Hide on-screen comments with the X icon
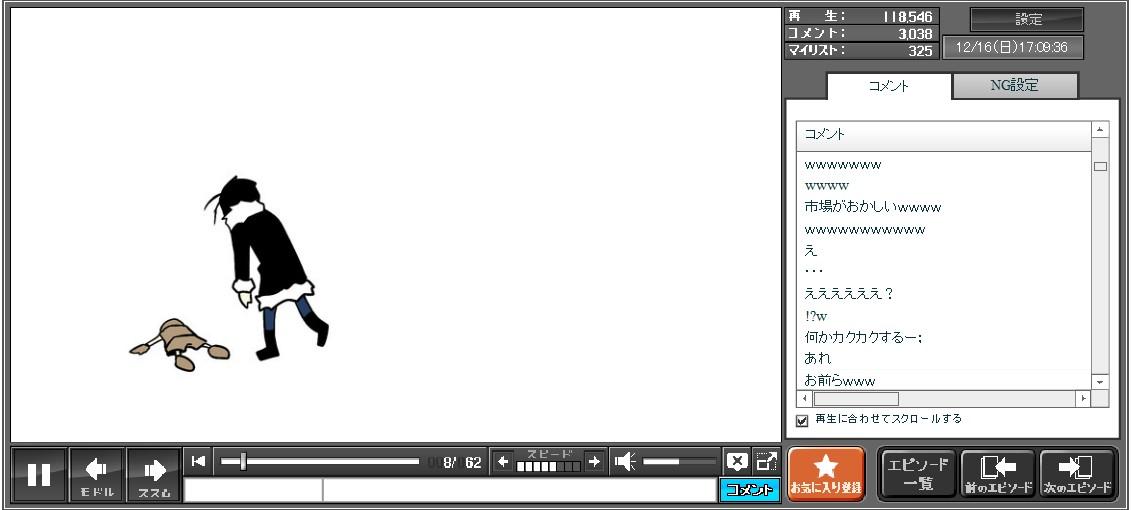Image resolution: width=1131 pixels, height=510 pixels. 737,461
